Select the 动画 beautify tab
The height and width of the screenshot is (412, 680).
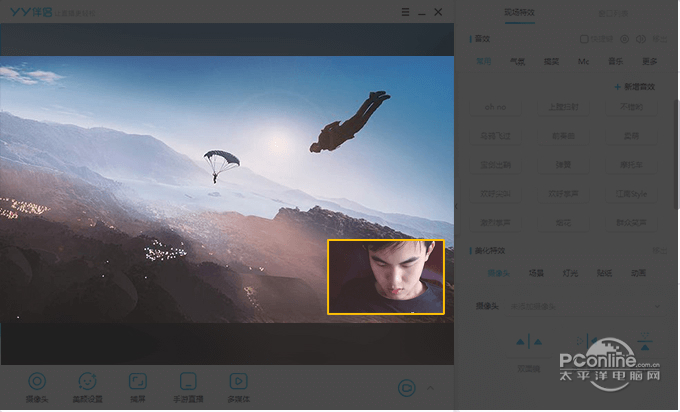click(x=638, y=273)
